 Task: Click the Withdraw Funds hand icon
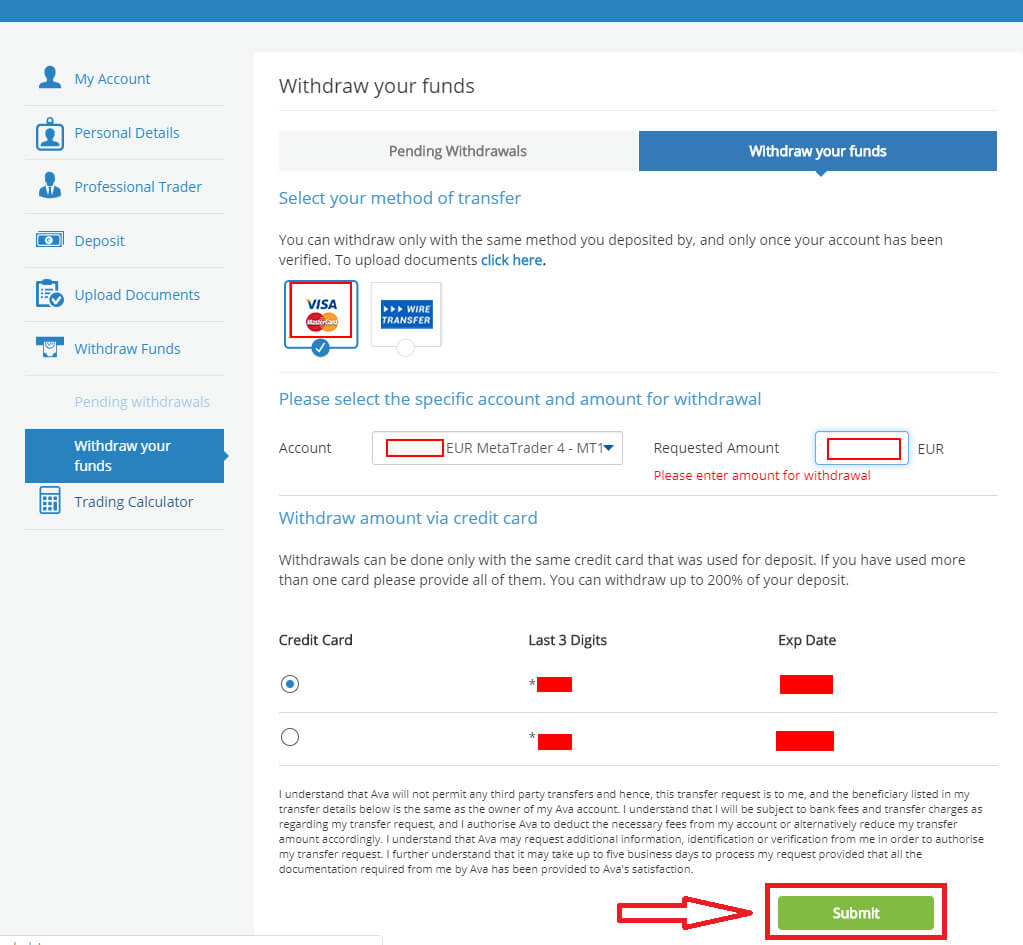[50, 348]
